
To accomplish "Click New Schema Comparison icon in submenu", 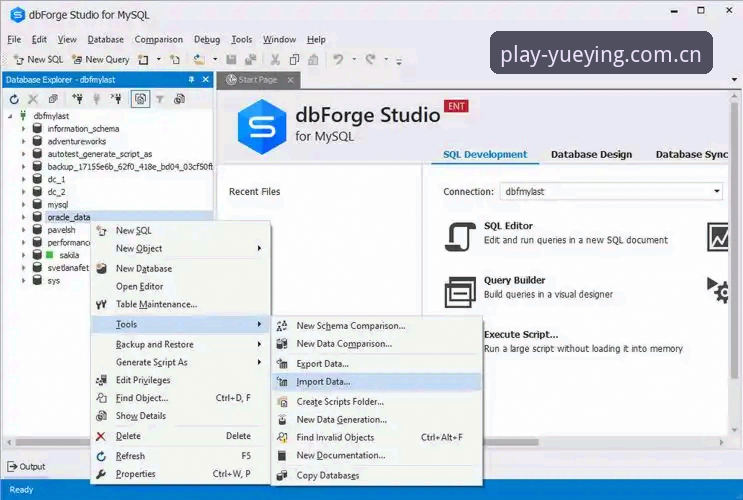I will pos(282,326).
